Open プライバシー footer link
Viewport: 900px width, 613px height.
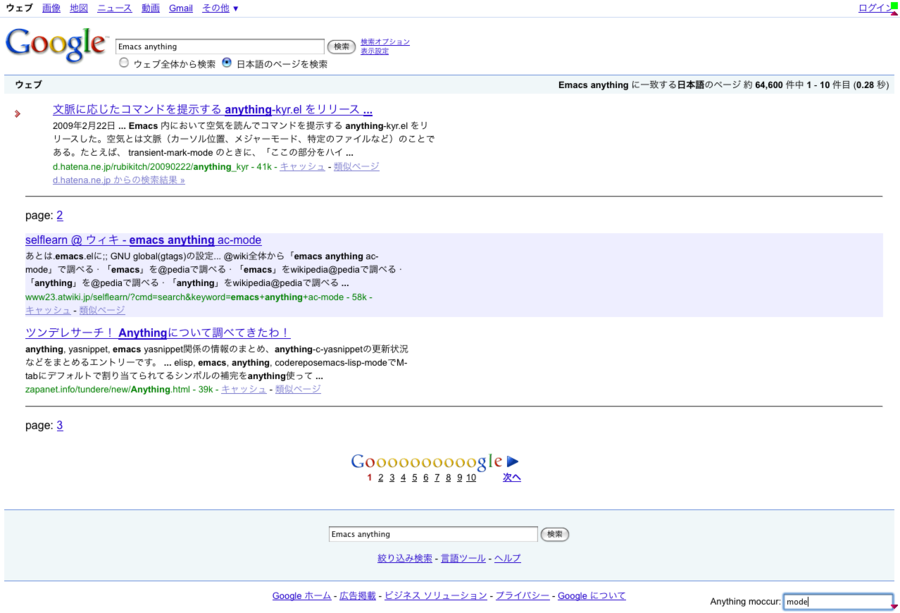522,596
